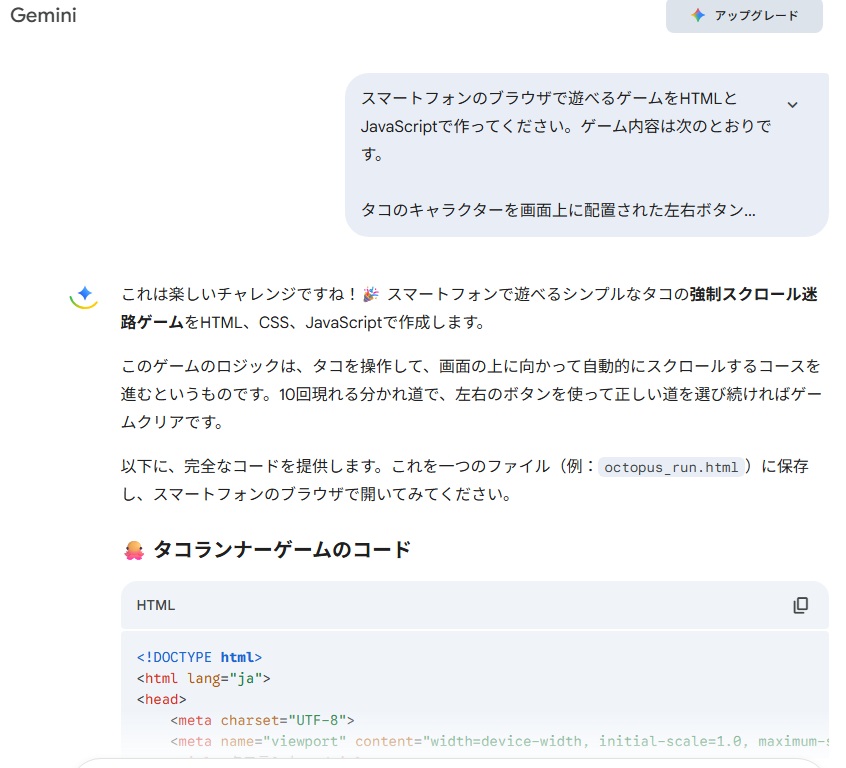Image resolution: width=846 pixels, height=768 pixels.
Task: Click the アップグレード upgrade button
Action: (744, 15)
